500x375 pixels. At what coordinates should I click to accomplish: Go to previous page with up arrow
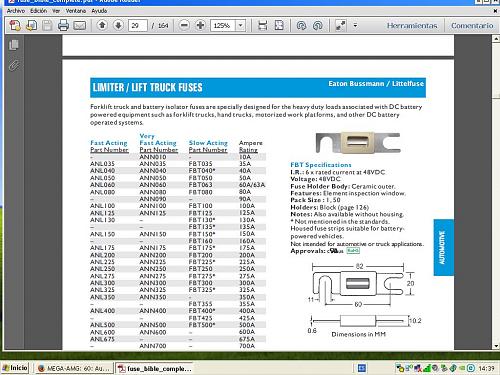[x=102, y=25]
